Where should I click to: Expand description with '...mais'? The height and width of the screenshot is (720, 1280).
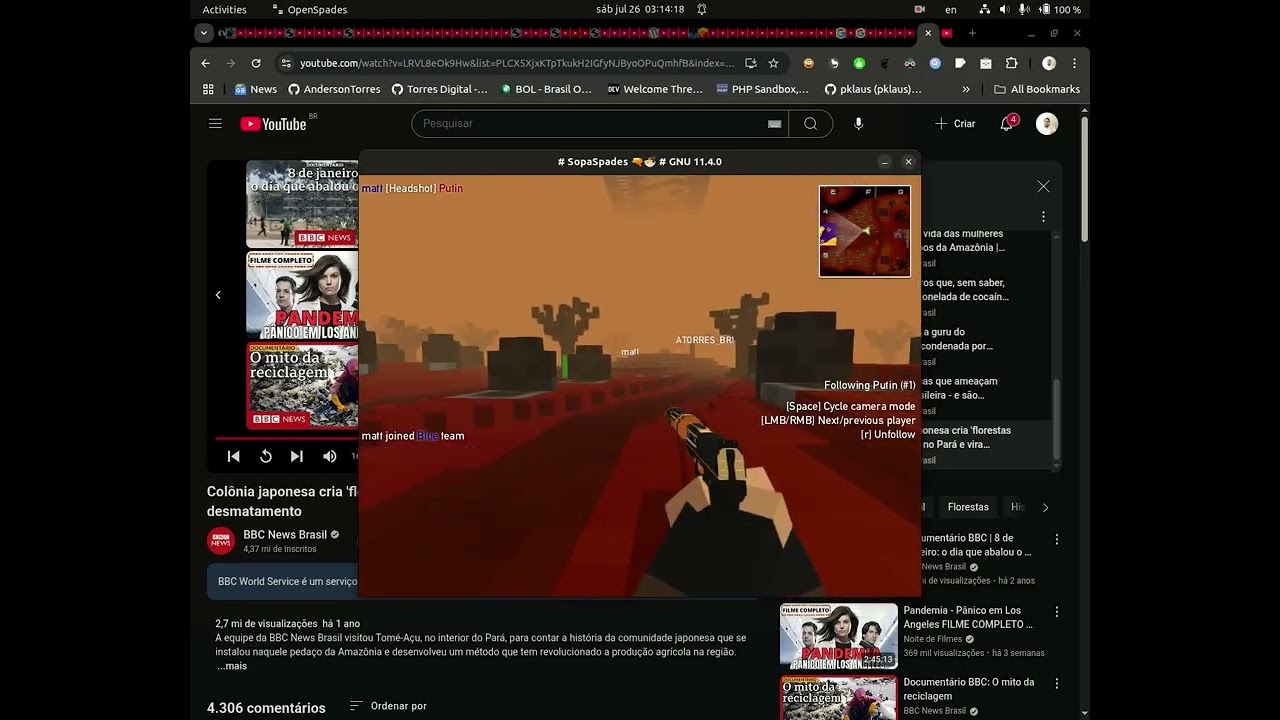click(x=232, y=666)
